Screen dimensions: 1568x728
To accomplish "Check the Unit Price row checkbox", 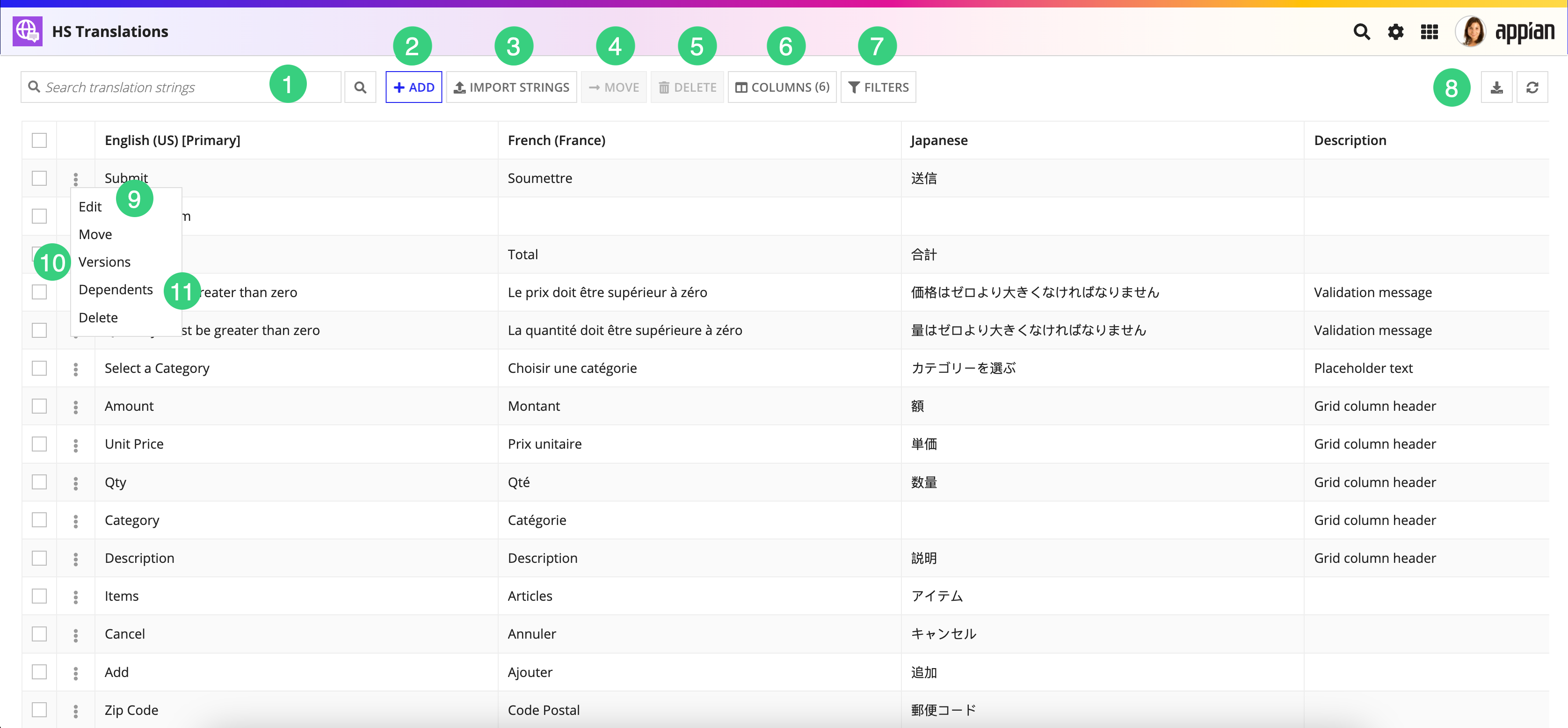I will tap(40, 444).
